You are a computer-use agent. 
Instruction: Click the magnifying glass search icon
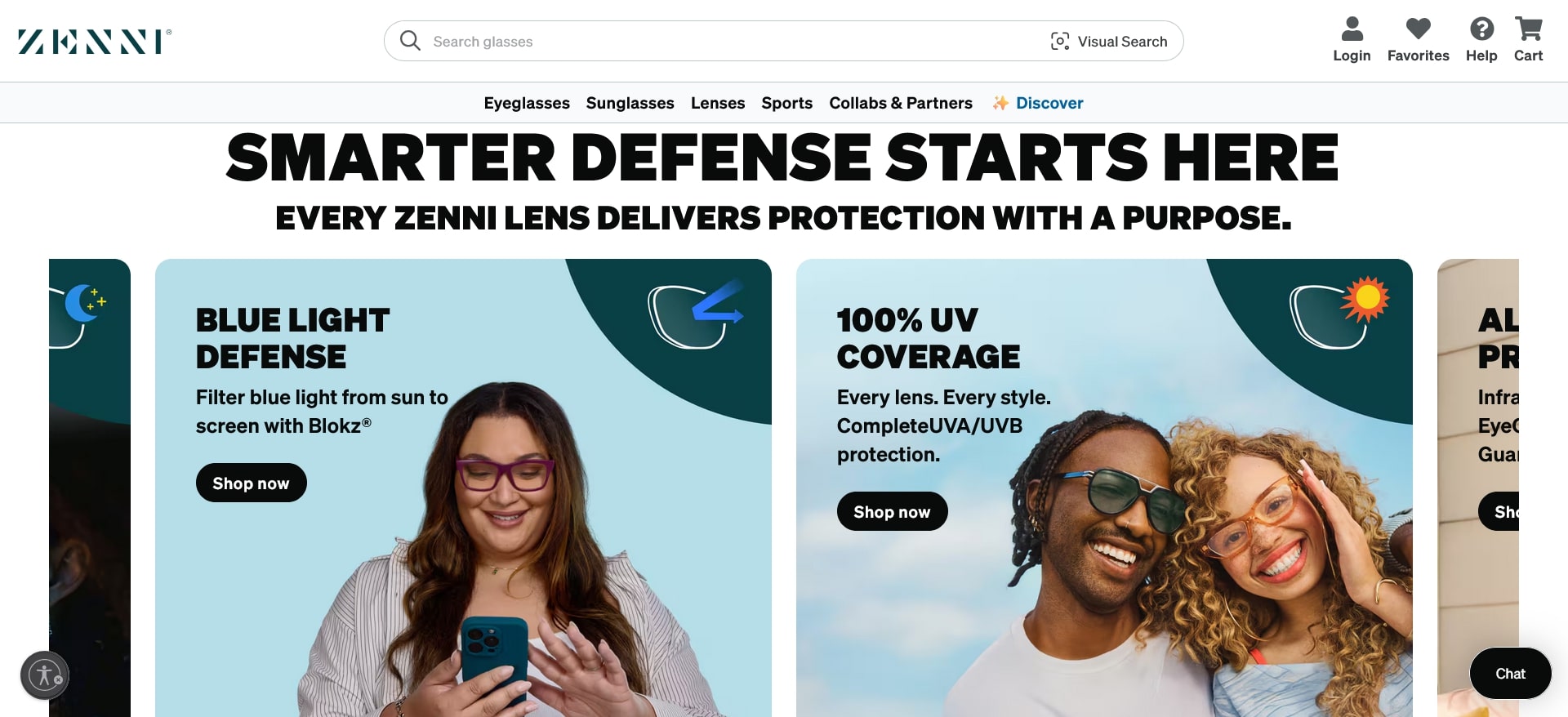410,41
